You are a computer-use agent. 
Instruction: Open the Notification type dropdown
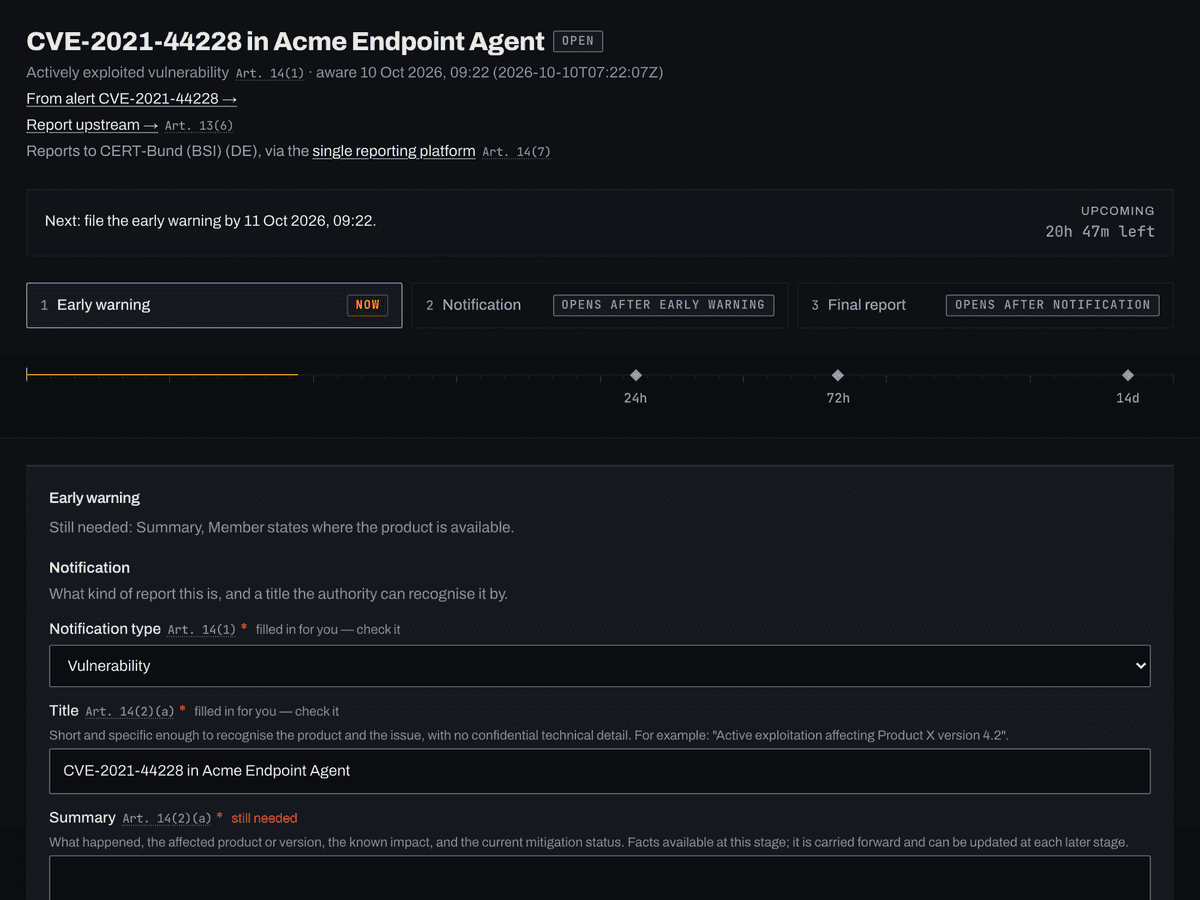pos(600,666)
